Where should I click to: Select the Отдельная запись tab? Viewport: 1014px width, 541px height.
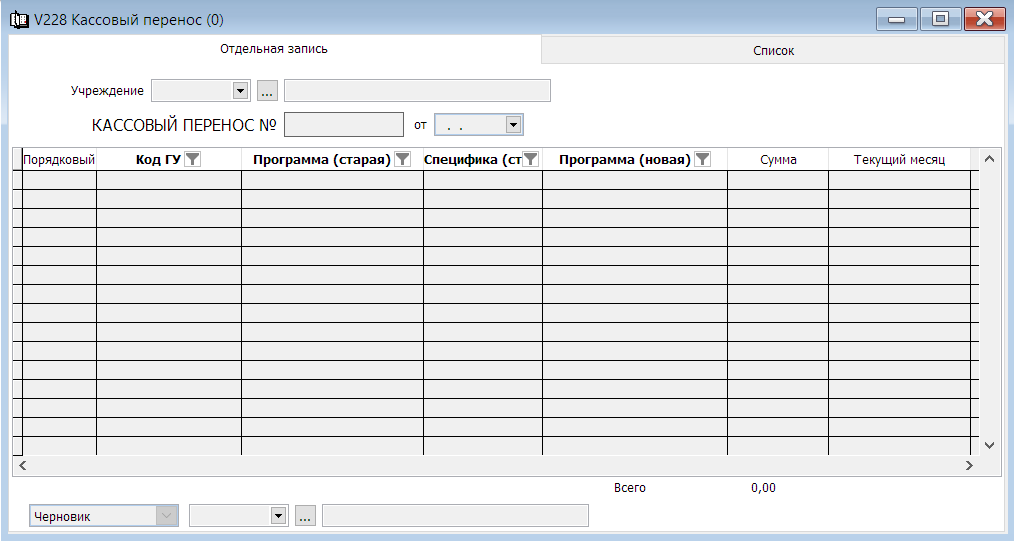(x=274, y=48)
